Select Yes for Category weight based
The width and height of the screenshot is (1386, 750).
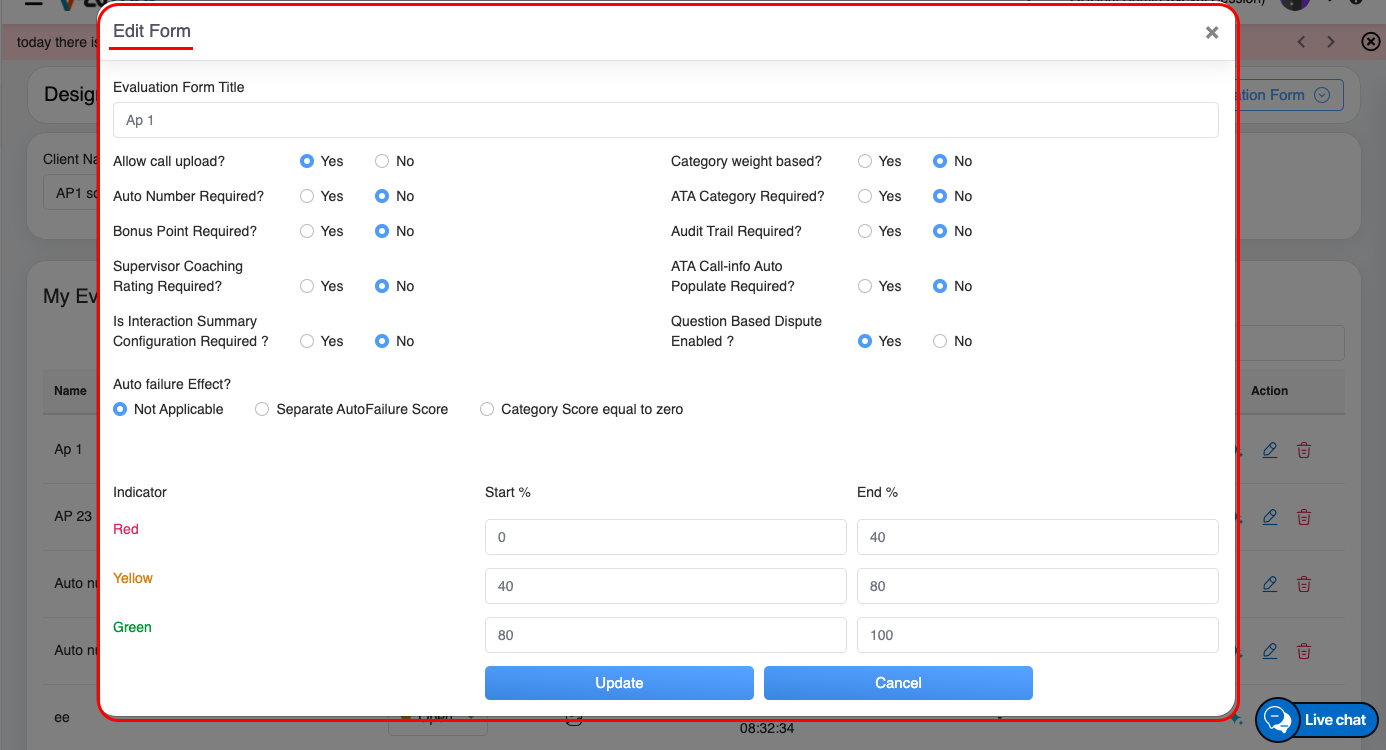[865, 161]
